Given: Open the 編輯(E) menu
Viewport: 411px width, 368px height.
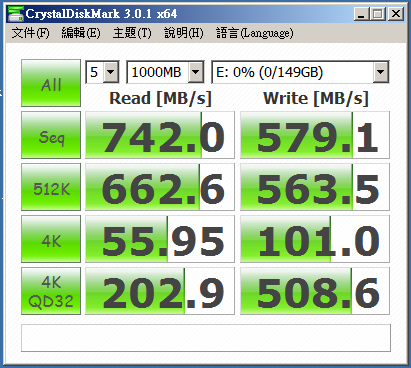Looking at the screenshot, I should pos(81,33).
